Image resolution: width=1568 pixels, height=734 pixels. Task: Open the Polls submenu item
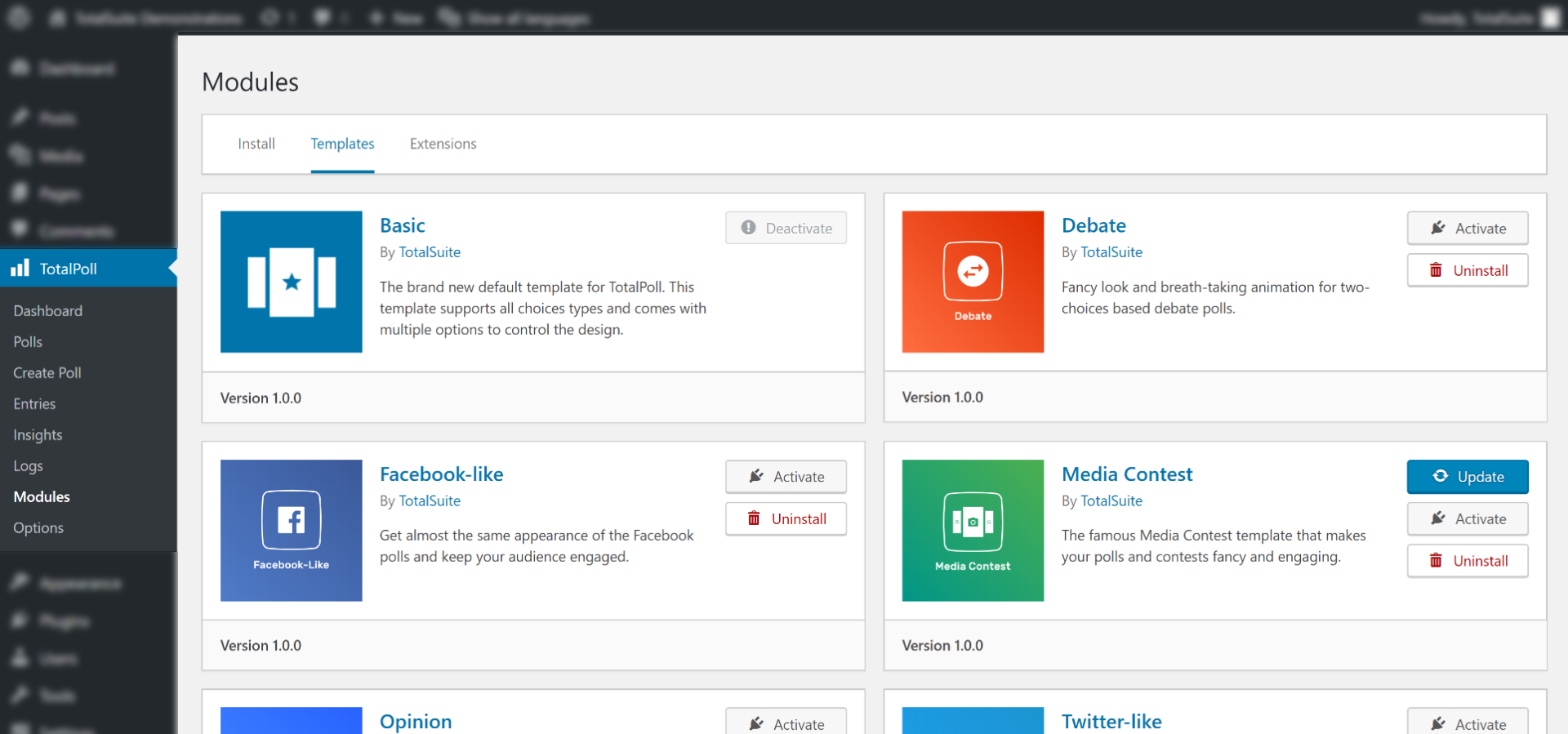(28, 342)
